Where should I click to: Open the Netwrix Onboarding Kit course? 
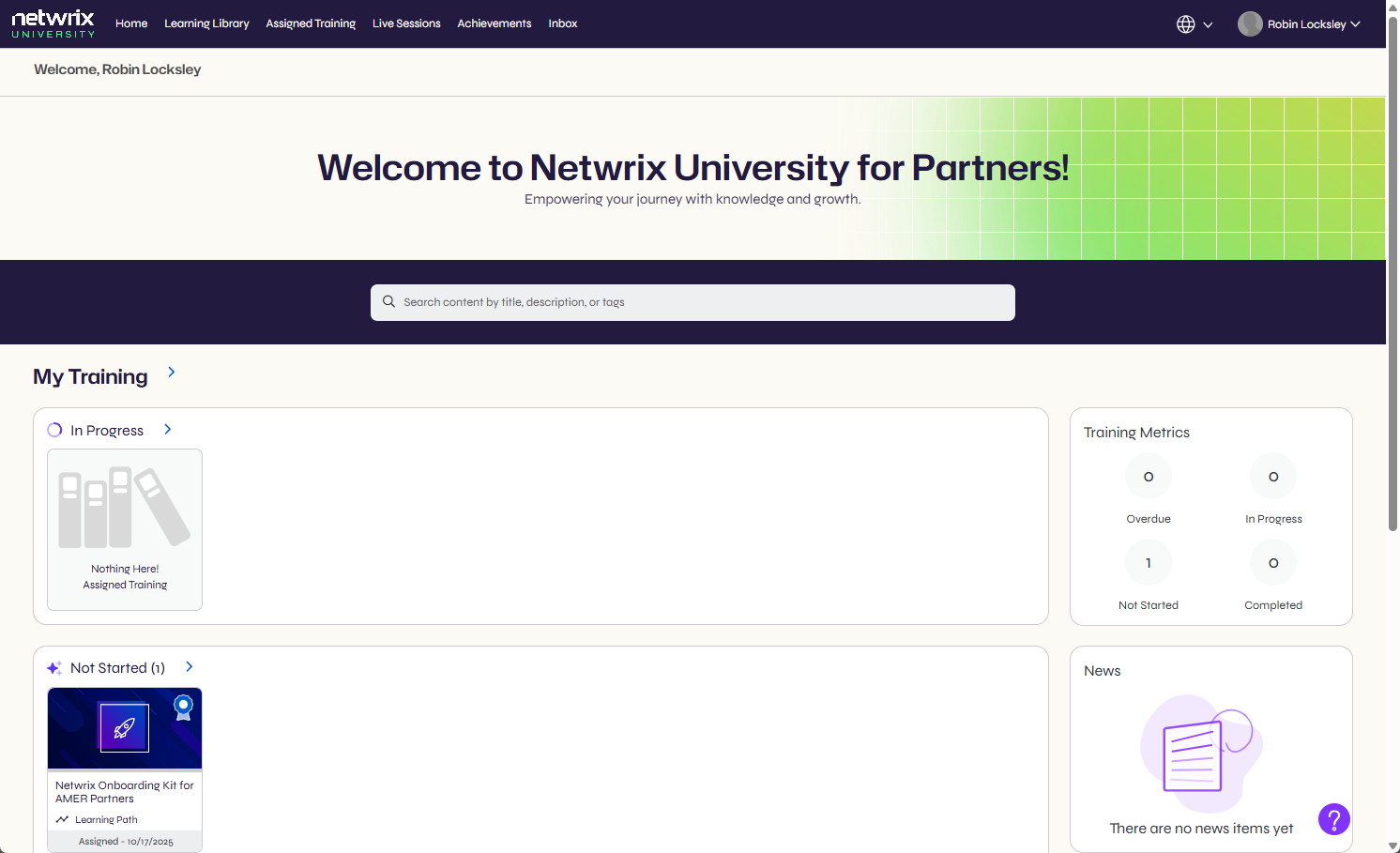tap(124, 791)
